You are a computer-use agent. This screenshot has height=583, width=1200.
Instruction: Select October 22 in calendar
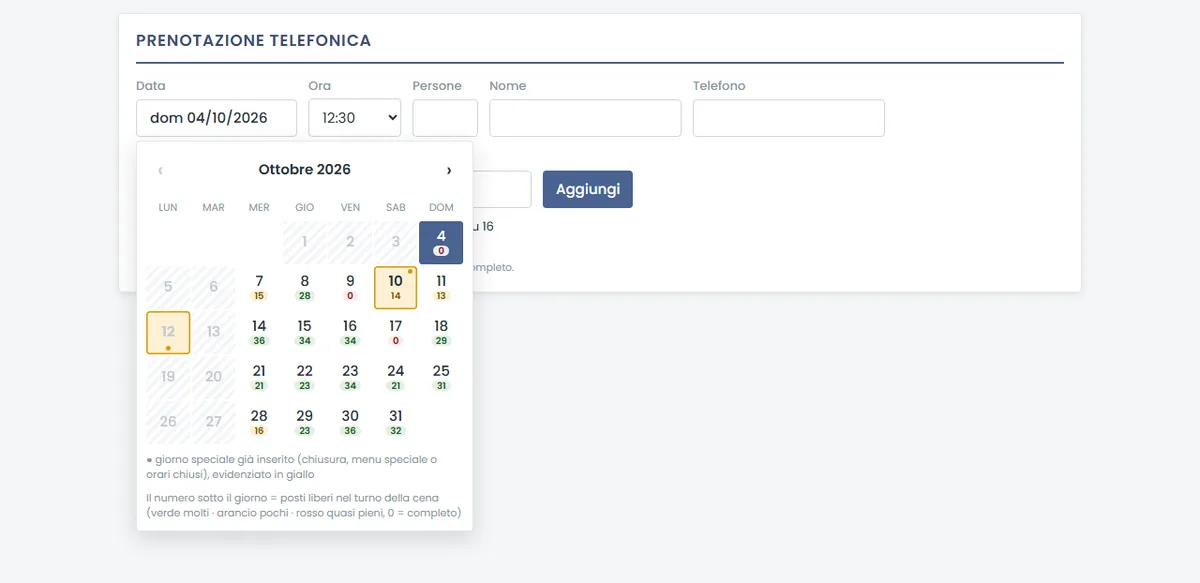(305, 377)
